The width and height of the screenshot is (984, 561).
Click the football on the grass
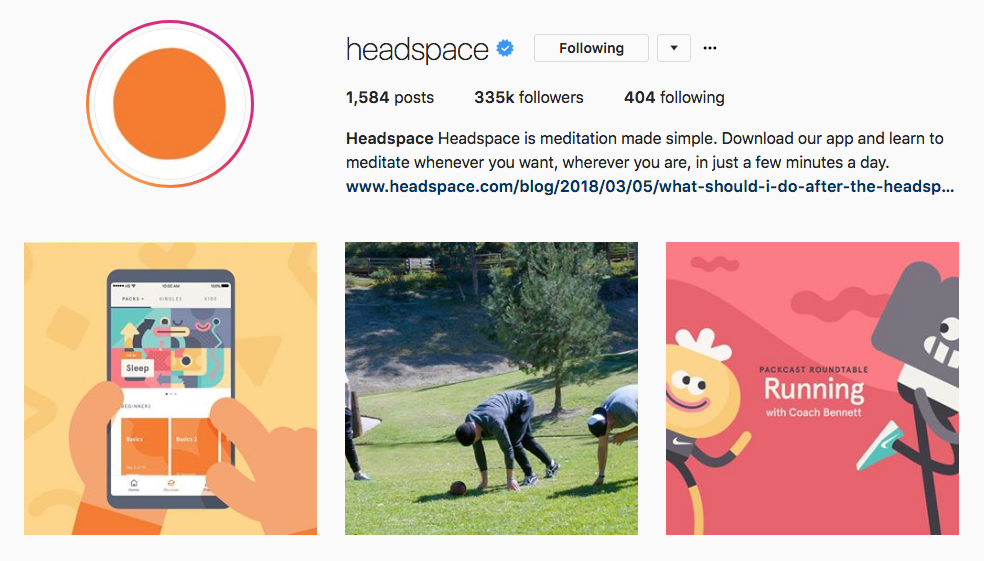[458, 488]
